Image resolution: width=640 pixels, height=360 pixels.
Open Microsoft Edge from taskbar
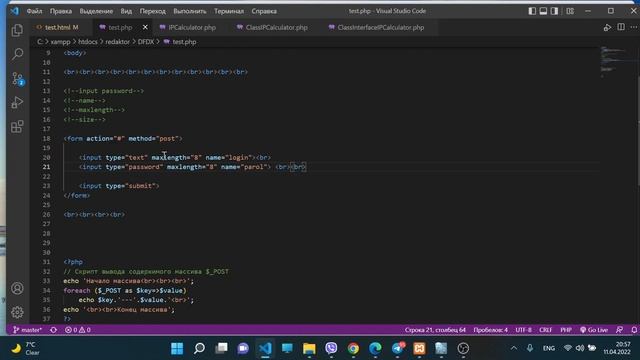click(x=375, y=349)
